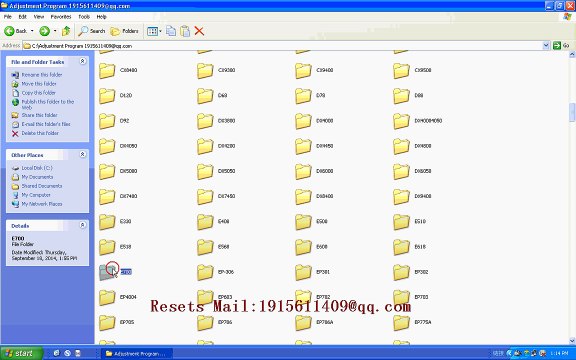Open the Back button history dropdown arrow
Screen dimensions: 576x360
(x=32, y=31)
